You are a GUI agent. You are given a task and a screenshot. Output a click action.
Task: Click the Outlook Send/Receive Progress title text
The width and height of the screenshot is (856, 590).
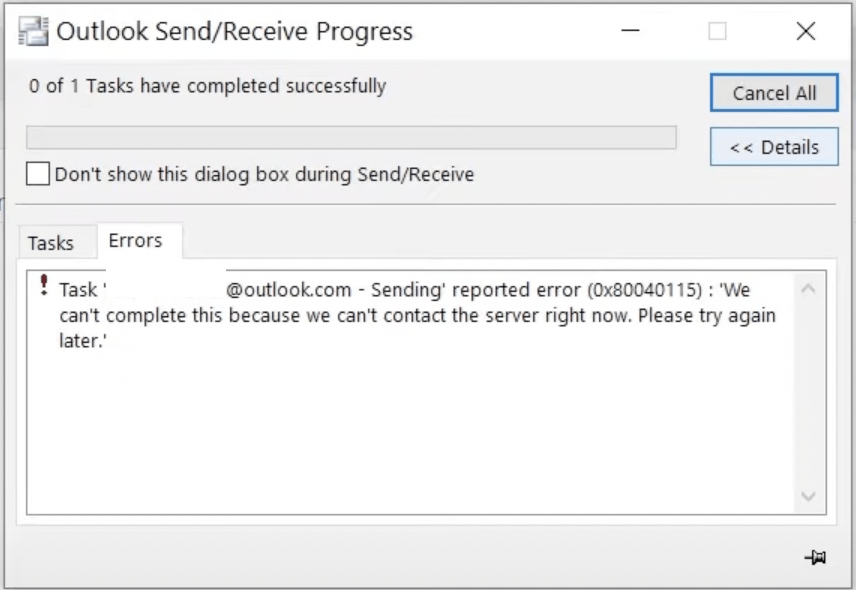[x=235, y=31]
